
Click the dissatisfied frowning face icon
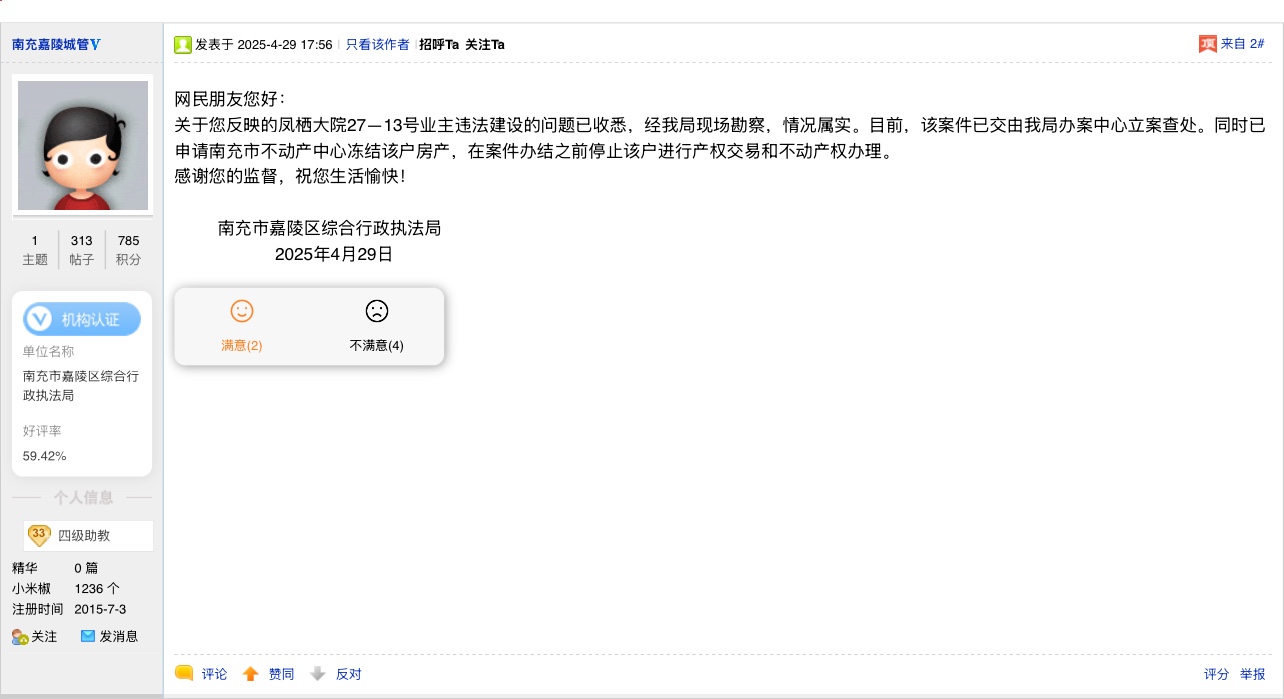376,311
